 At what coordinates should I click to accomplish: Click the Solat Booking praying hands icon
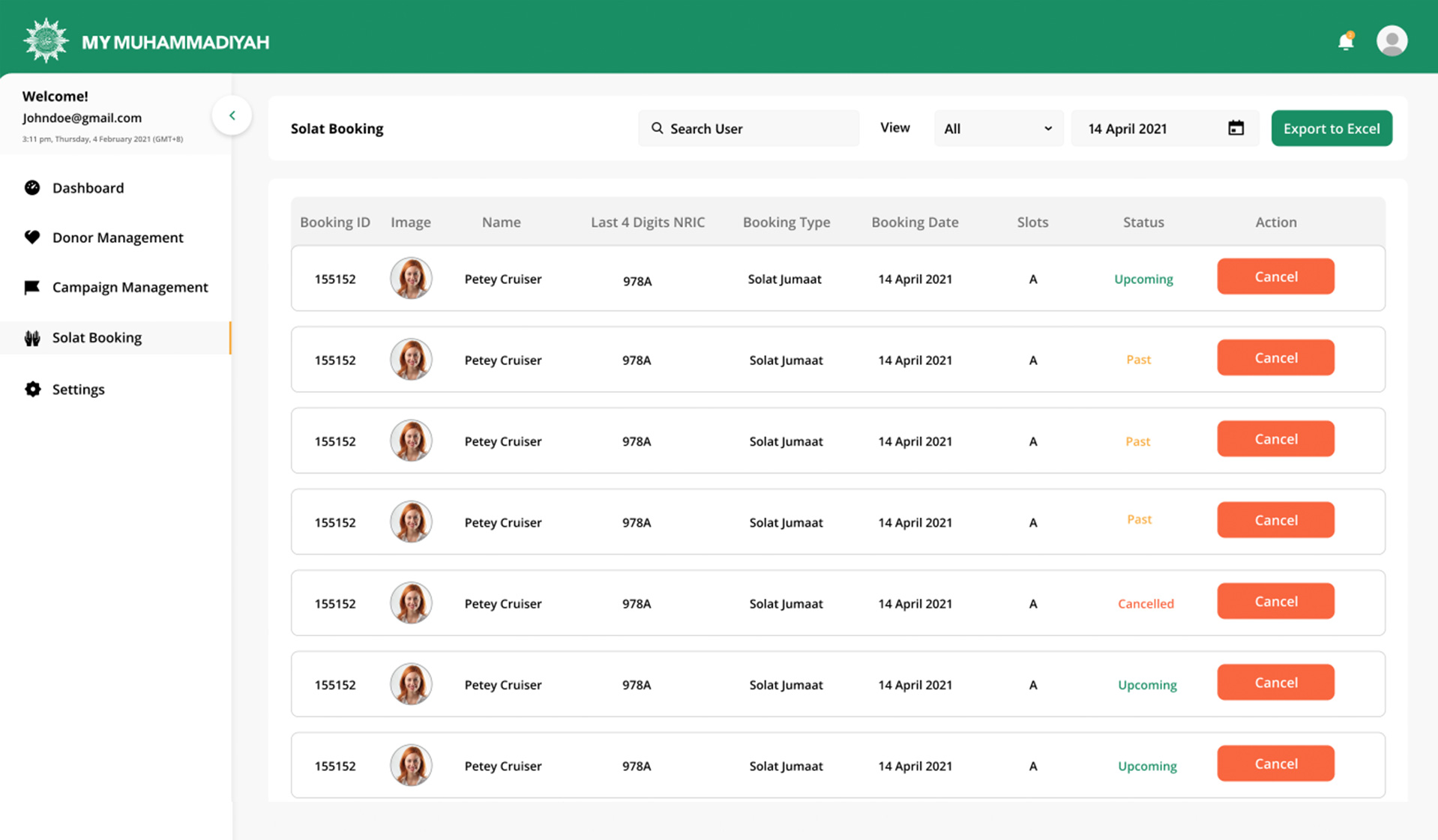(x=32, y=338)
